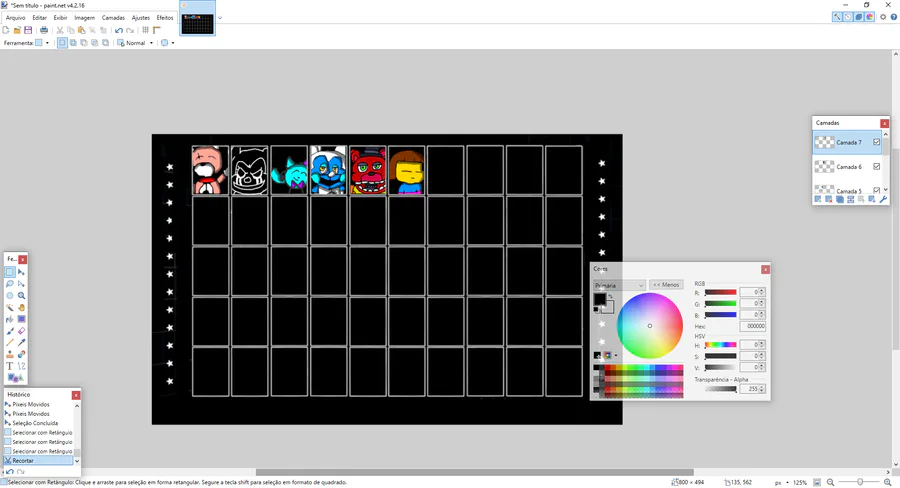Screen dimensions: 900x488
Task: Select the Magic Wand tool
Action: point(10,307)
